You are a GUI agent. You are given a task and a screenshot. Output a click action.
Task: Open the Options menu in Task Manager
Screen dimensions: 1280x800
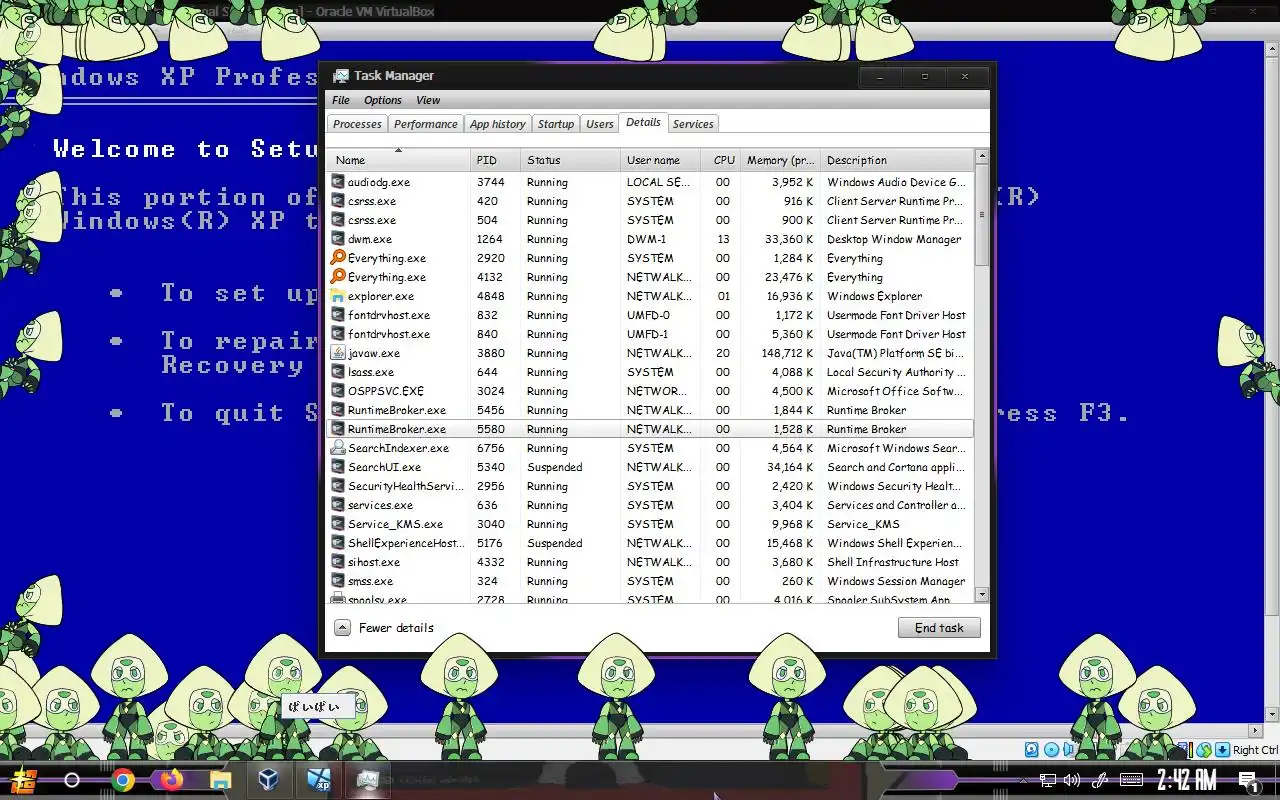(383, 100)
